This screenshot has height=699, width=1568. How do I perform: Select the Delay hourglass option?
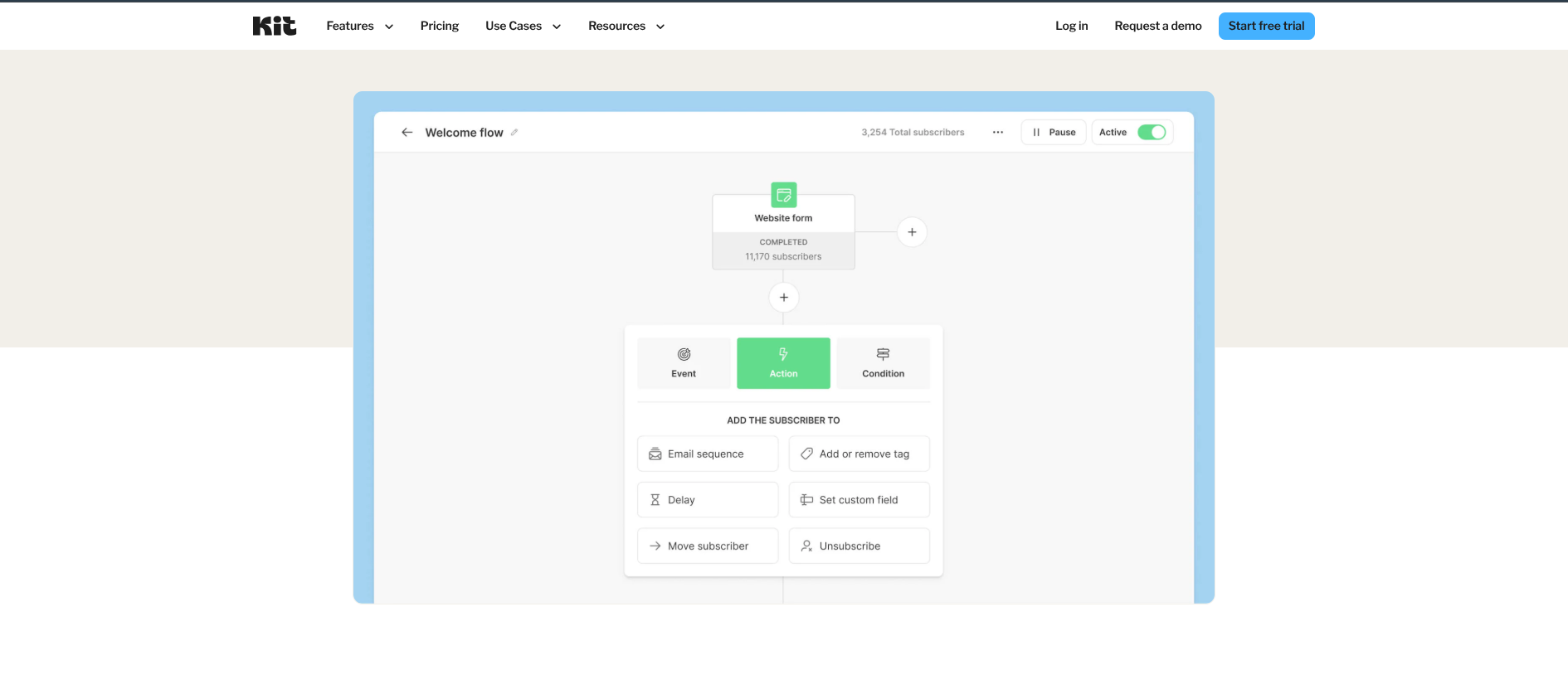pyautogui.click(x=707, y=500)
